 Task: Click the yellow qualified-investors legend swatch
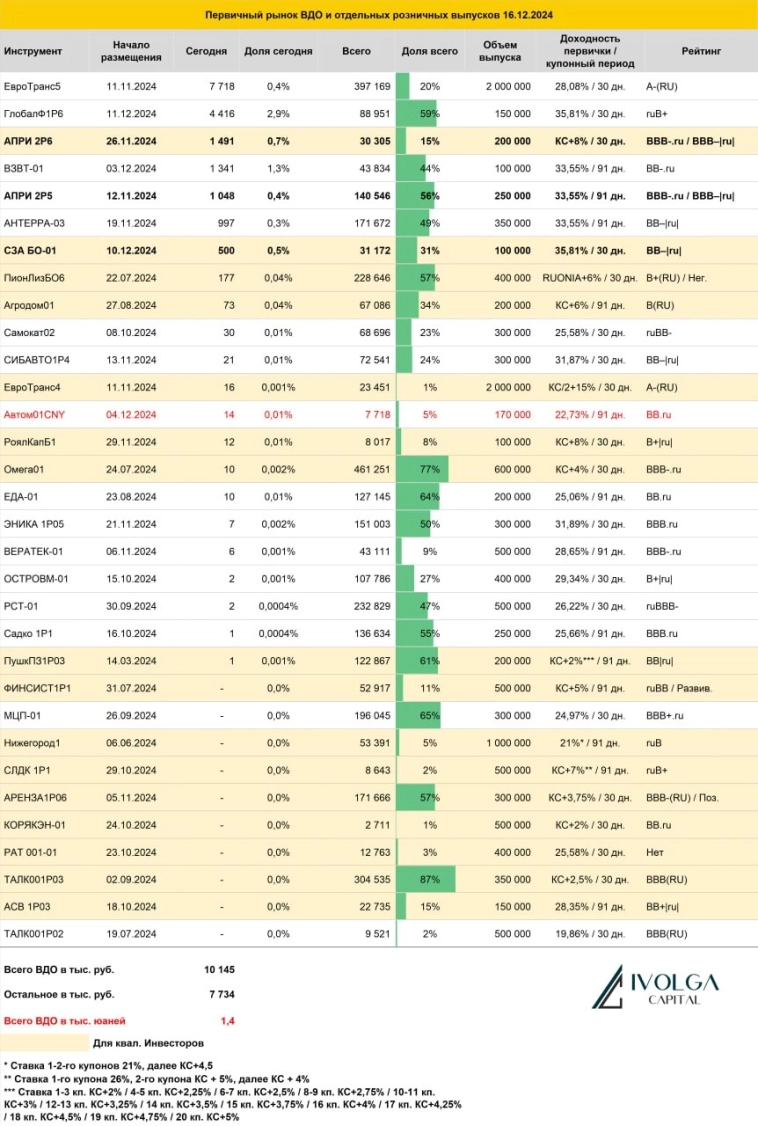coord(46,1043)
